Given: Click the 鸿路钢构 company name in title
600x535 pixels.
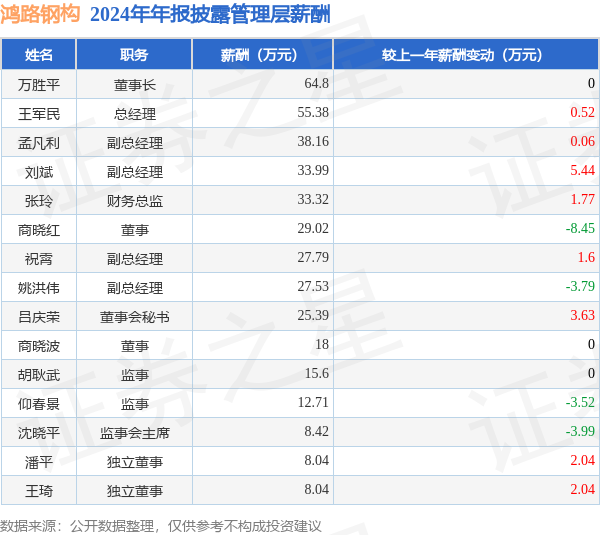Looking at the screenshot, I should point(40,15).
